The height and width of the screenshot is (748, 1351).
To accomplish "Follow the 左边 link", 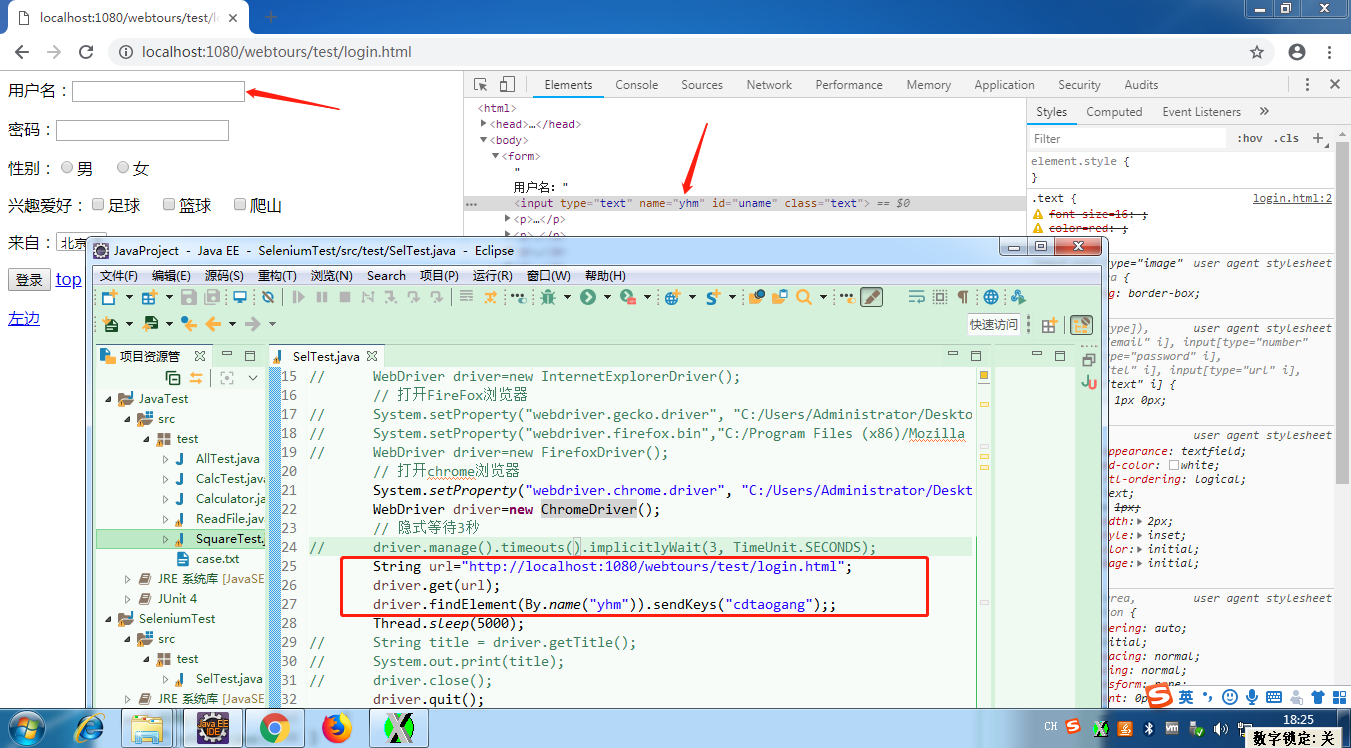I will coord(24,318).
